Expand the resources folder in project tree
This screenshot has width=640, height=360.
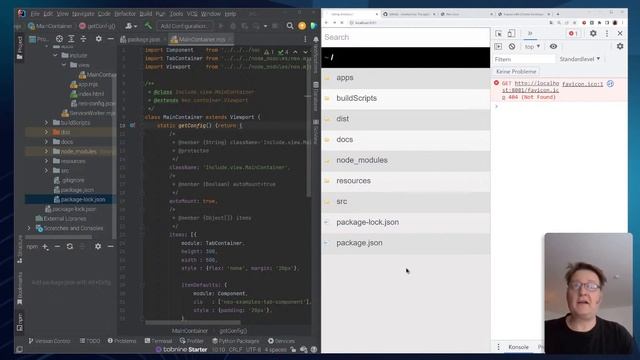[x=46, y=161]
